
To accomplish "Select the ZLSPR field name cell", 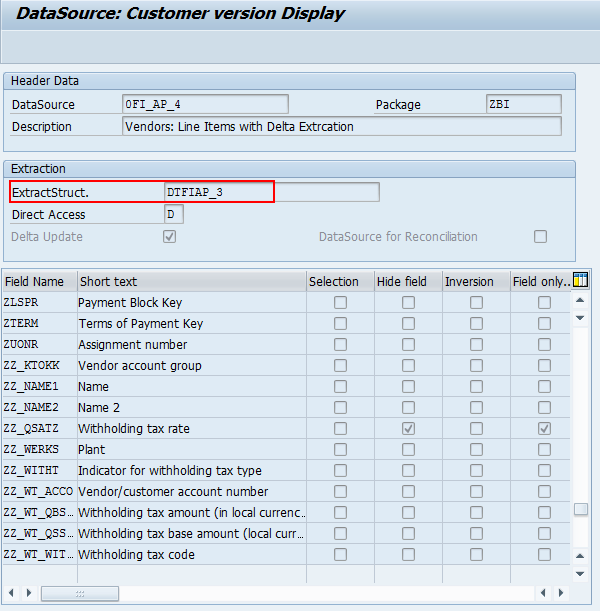I will pos(39,302).
